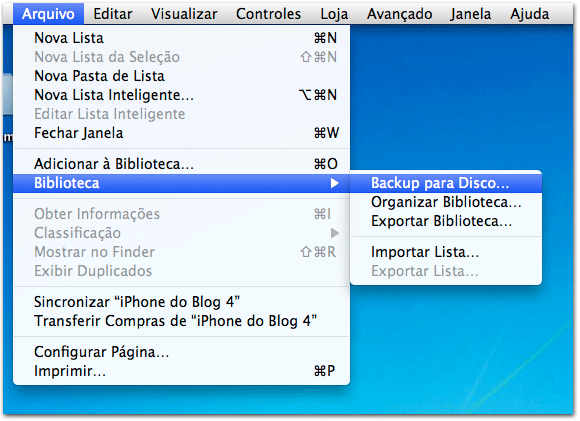Select Fechar Janela
This screenshot has height=421, width=580.
point(181,133)
